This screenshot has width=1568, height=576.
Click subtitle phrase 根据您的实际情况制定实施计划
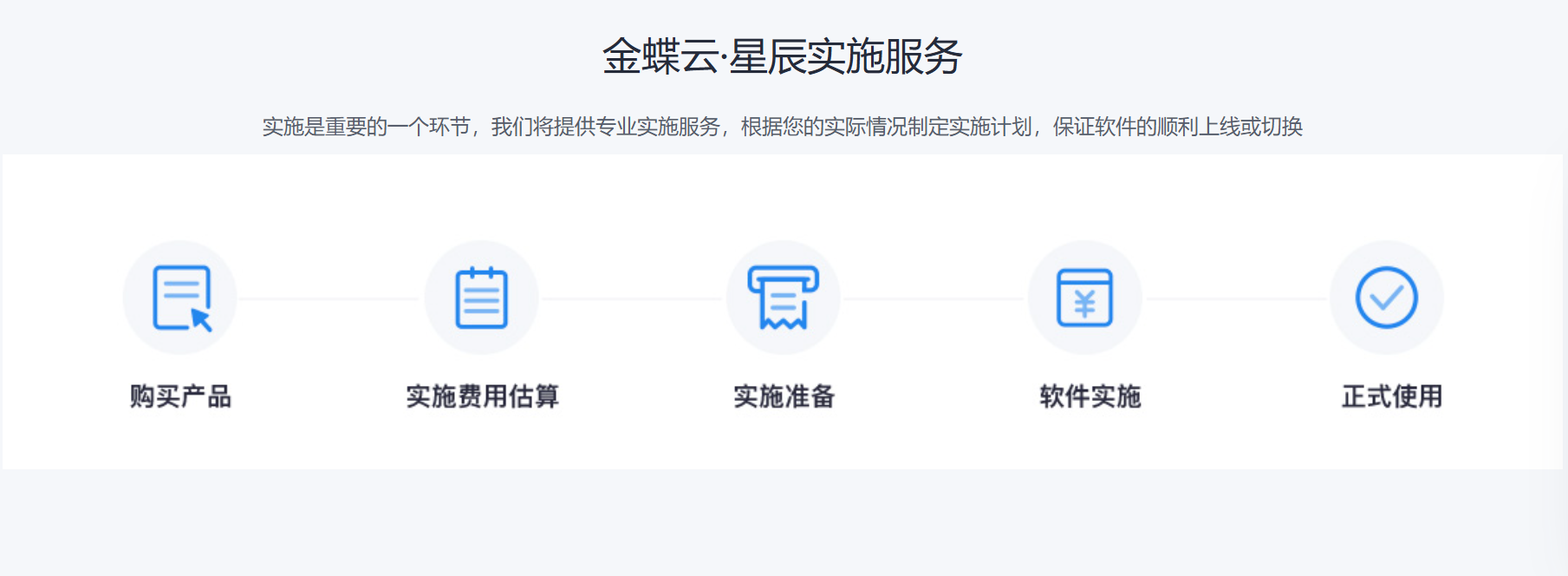tap(886, 128)
